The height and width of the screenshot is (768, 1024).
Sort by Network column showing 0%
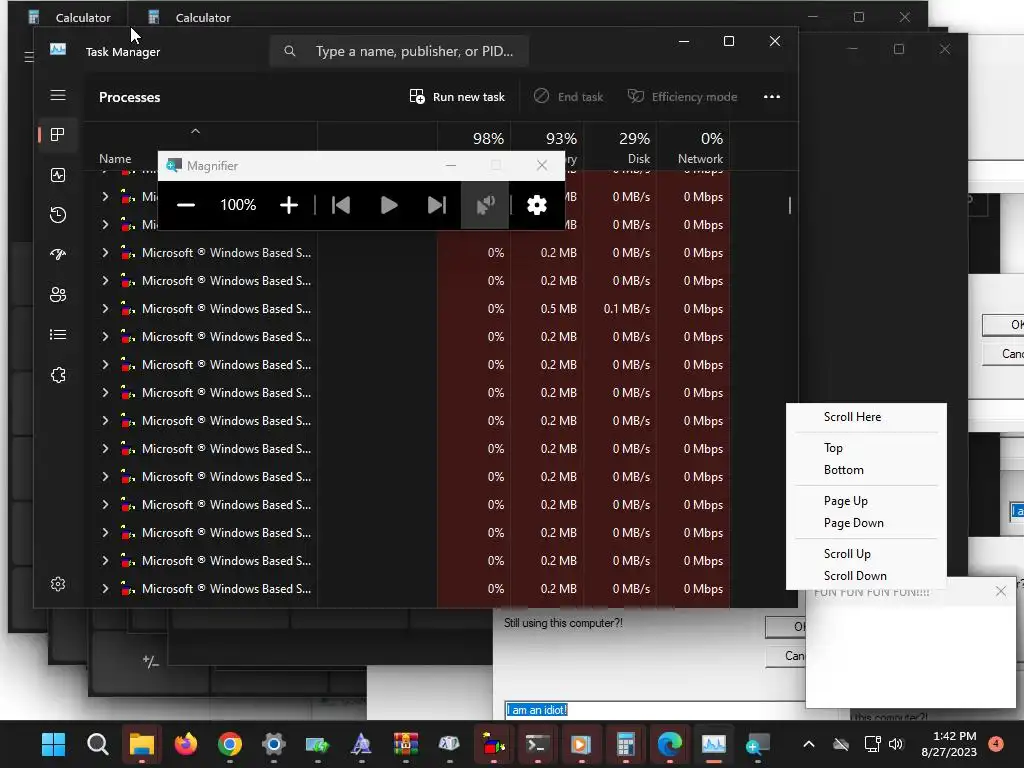(694, 147)
